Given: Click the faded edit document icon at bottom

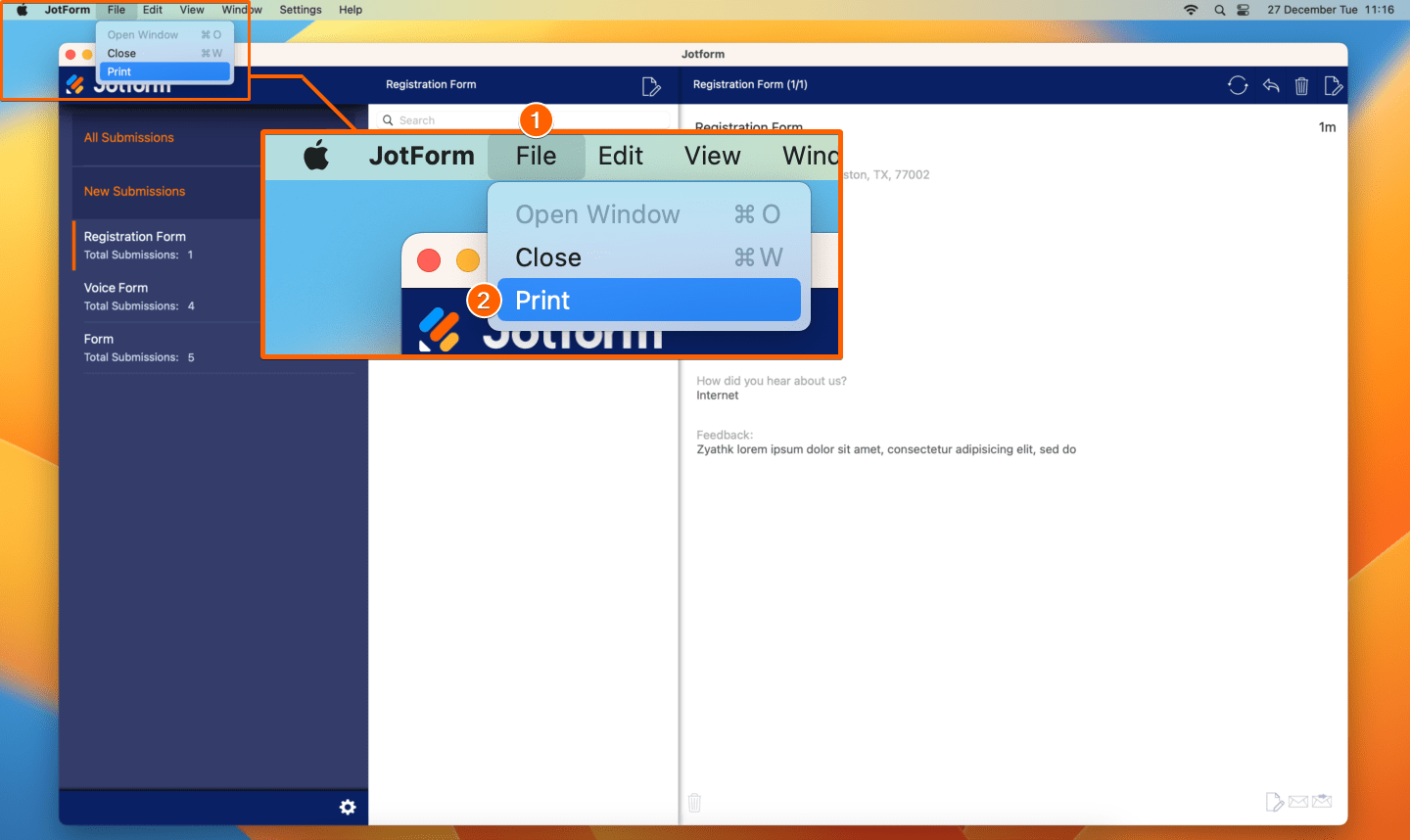Looking at the screenshot, I should [x=1274, y=803].
